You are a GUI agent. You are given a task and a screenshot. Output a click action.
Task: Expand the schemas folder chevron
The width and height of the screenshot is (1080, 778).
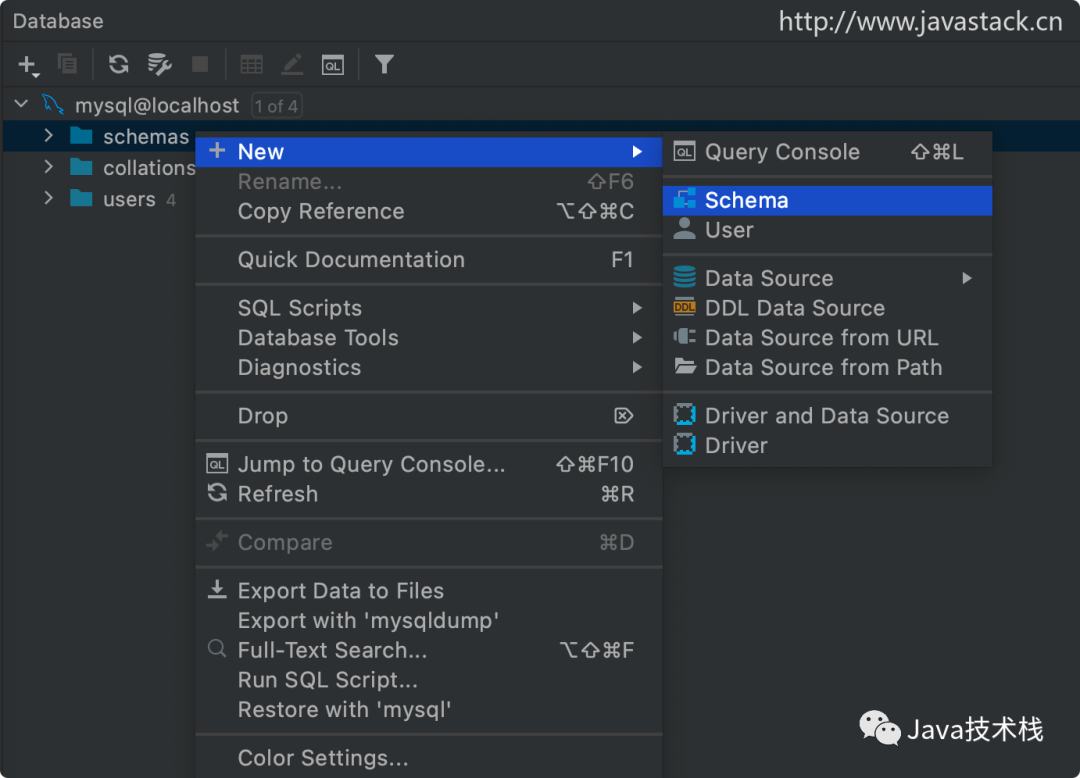pos(48,135)
